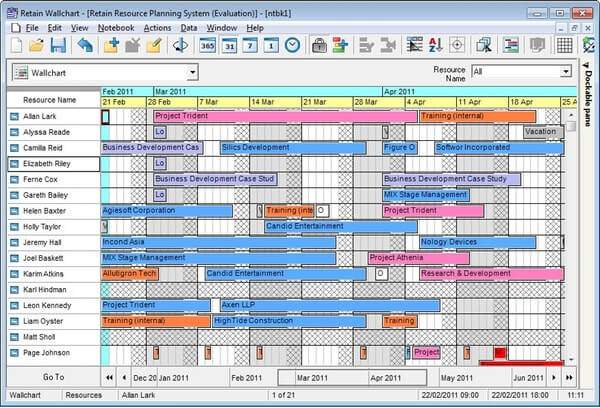Switch to the 365-day year view icon
The height and width of the screenshot is (408, 600).
point(207,45)
